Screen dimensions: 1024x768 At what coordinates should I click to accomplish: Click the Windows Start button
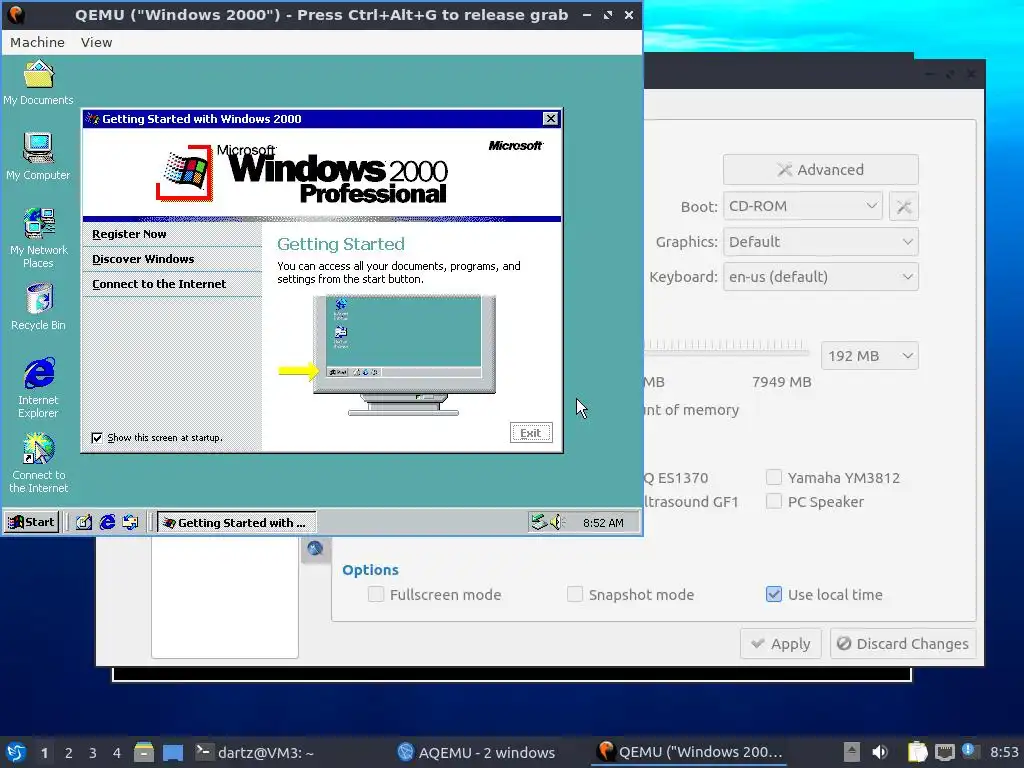(x=31, y=522)
